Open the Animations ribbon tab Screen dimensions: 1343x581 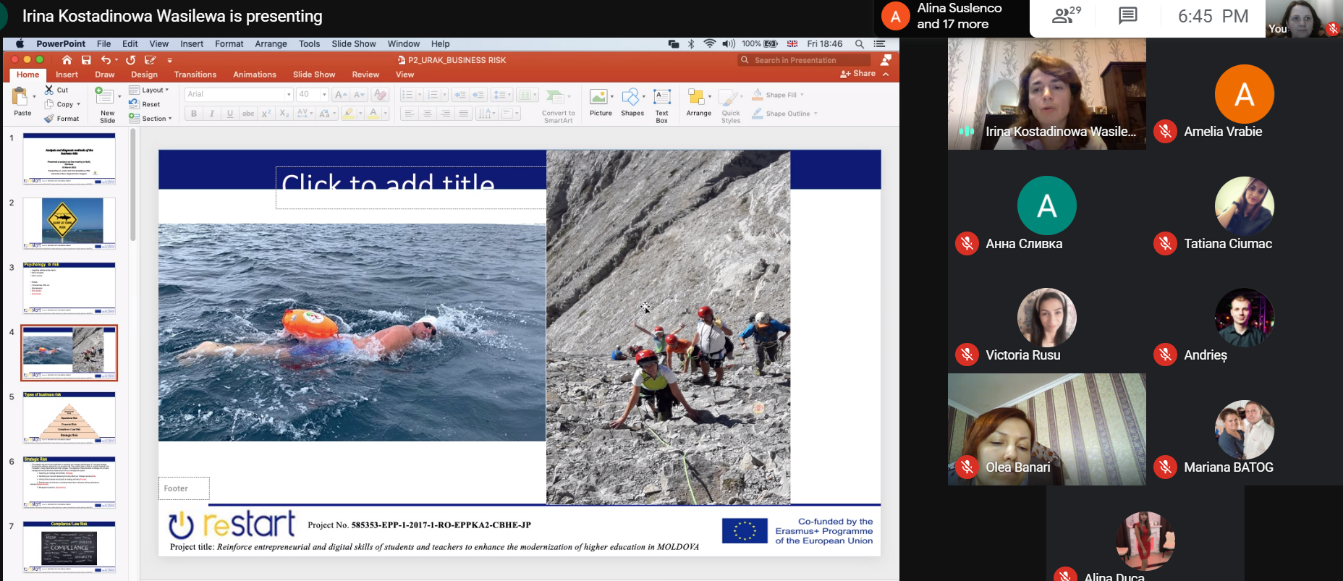pos(255,74)
